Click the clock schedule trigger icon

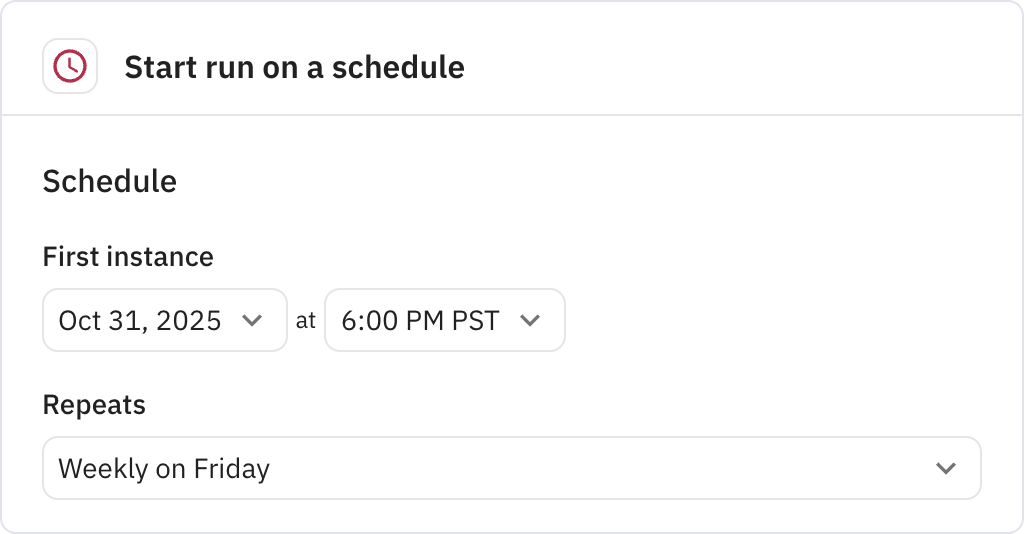[70, 67]
